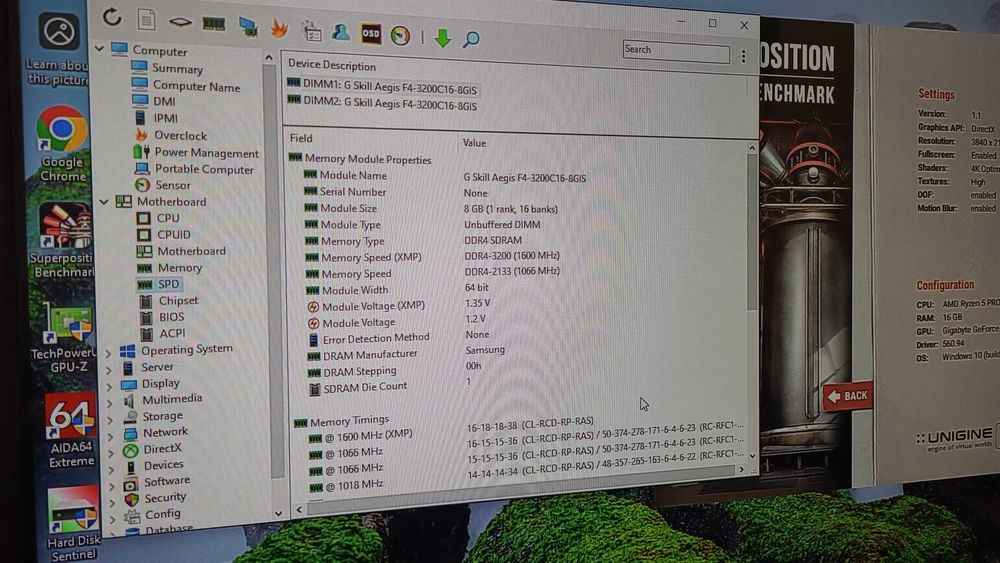Collapse the Motherboard tree node

click(x=104, y=201)
